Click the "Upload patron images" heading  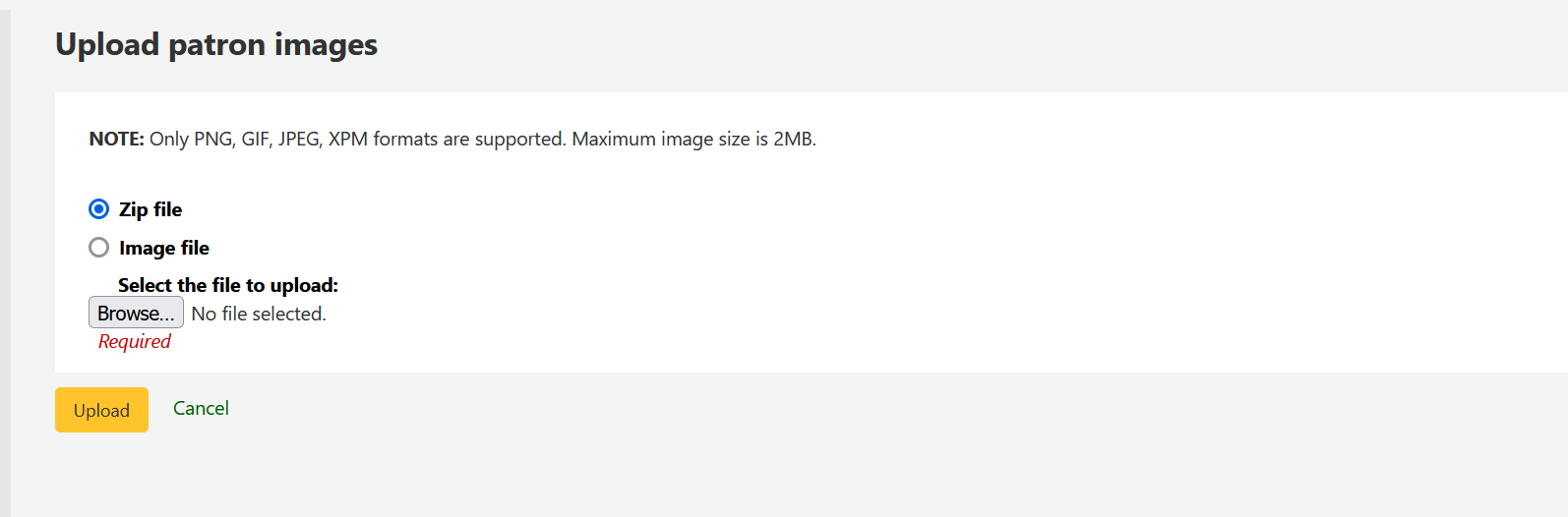click(216, 44)
